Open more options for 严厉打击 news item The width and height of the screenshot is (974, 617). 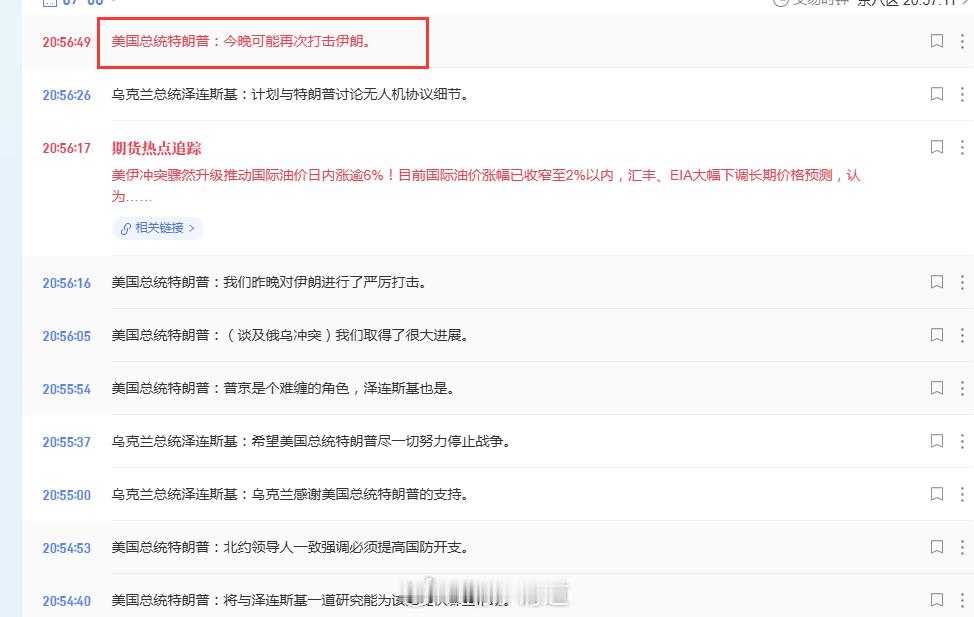click(962, 282)
